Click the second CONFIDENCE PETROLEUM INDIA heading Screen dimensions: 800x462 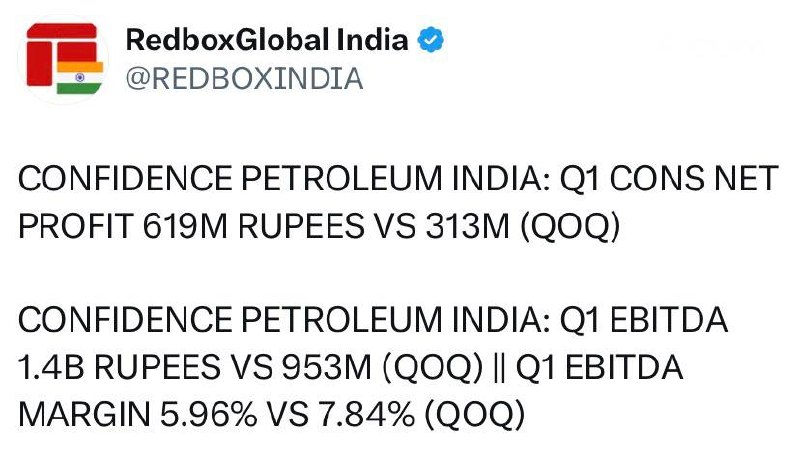pyautogui.click(x=284, y=320)
